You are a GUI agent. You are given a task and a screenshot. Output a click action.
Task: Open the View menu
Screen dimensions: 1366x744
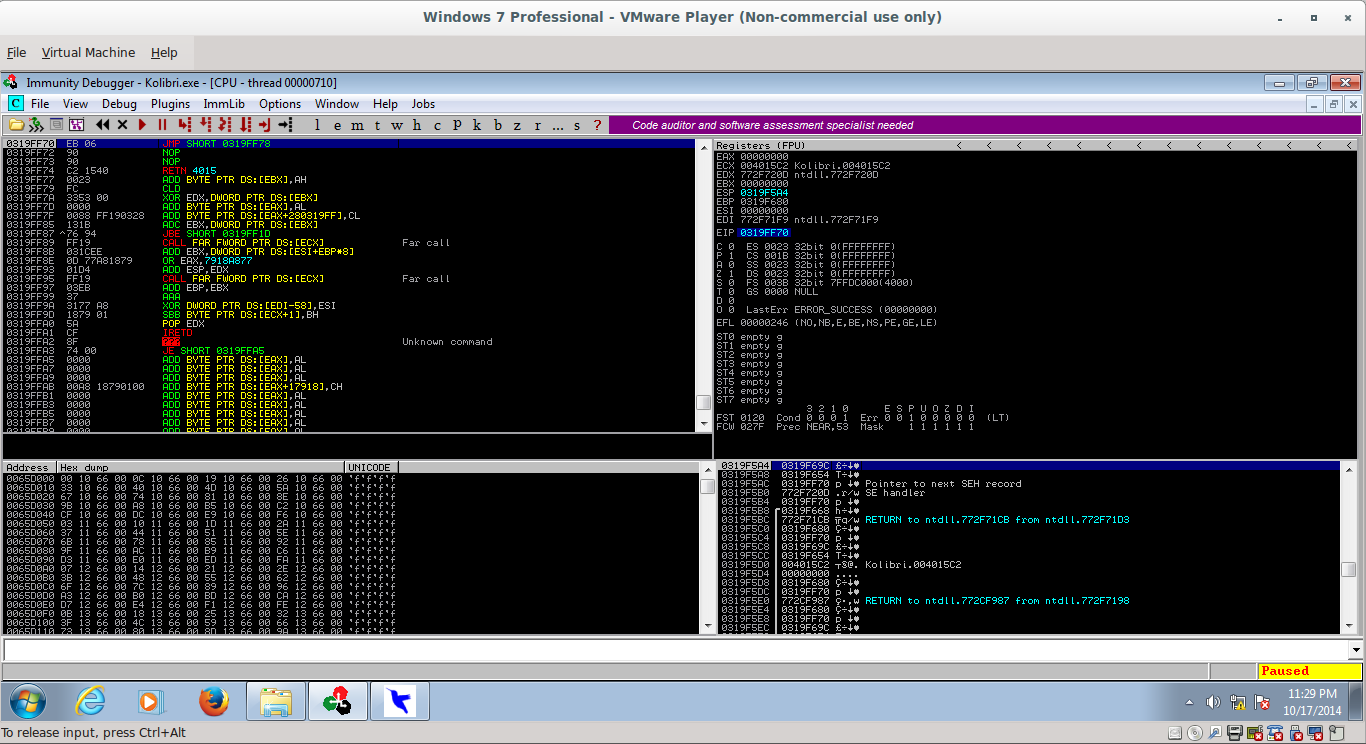pos(75,103)
